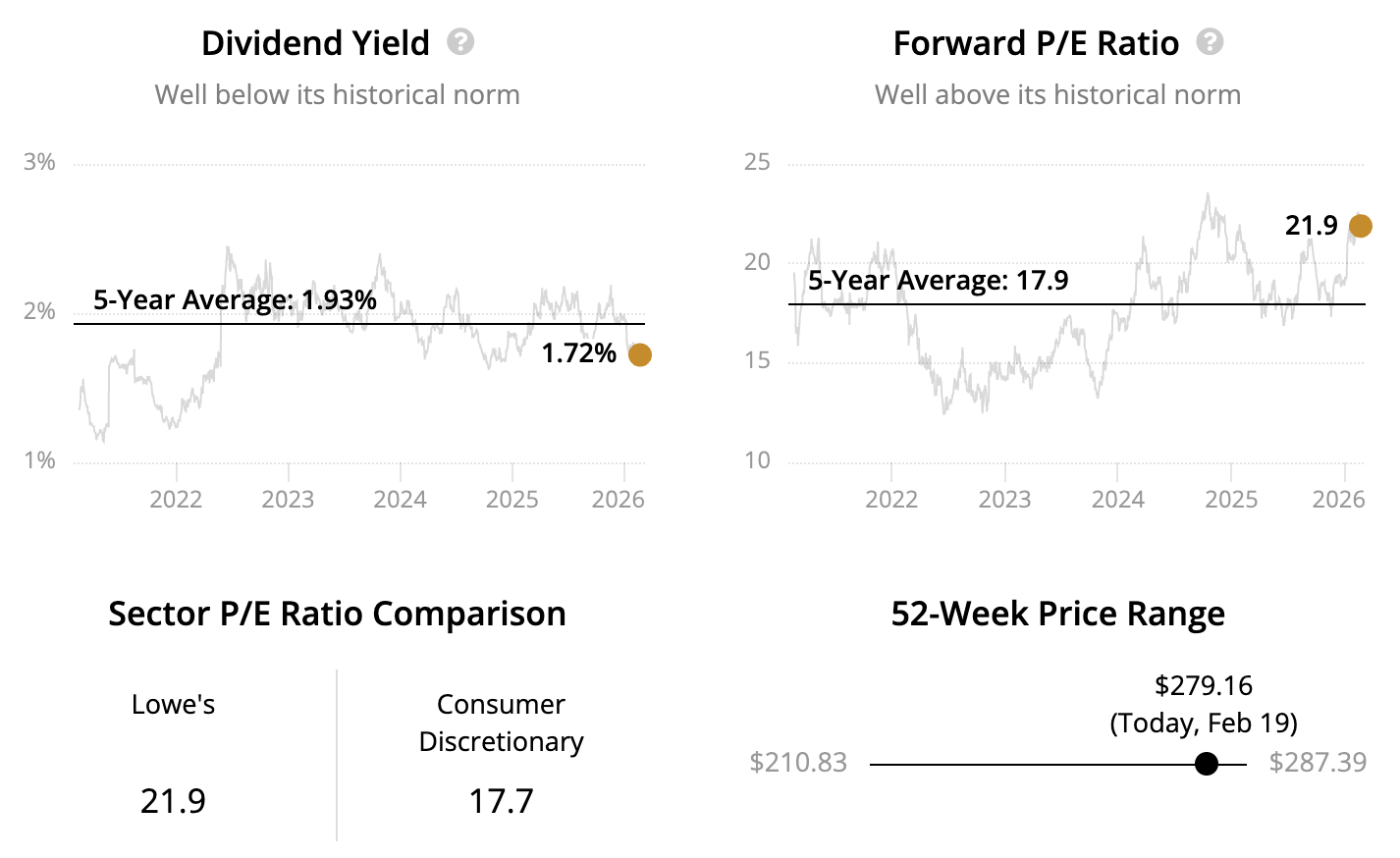This screenshot has height=858, width=1400.
Task: Click "Well below its historical norm" subtitle
Action: tap(337, 95)
